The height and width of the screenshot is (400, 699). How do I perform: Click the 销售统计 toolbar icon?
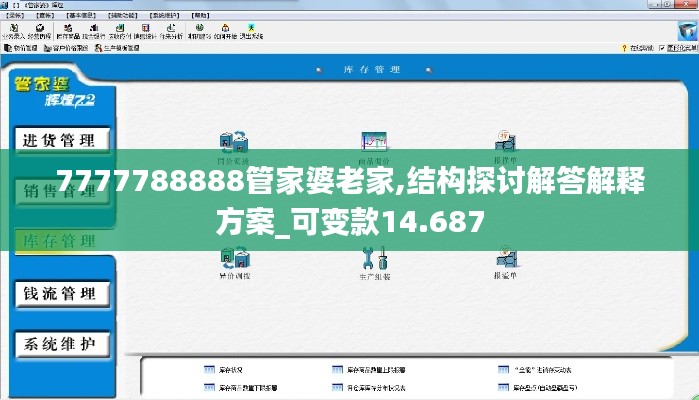[145, 32]
